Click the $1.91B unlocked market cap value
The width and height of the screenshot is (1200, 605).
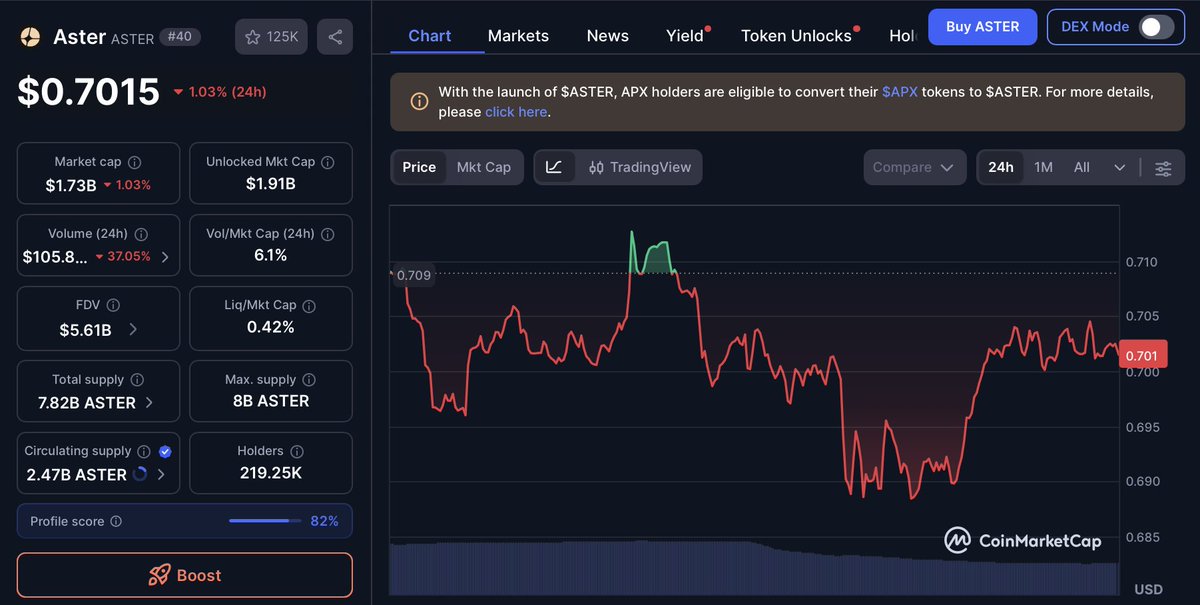271,184
